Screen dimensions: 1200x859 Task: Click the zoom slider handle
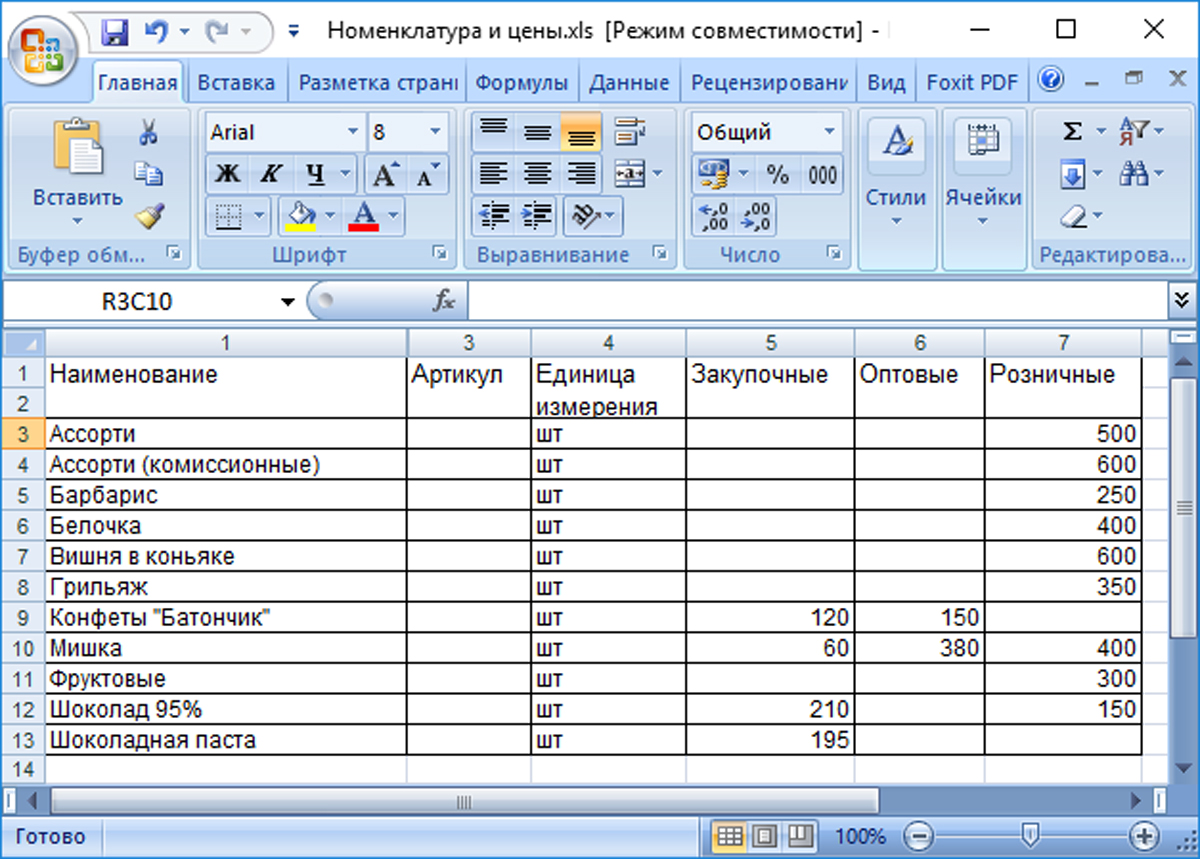point(1031,835)
